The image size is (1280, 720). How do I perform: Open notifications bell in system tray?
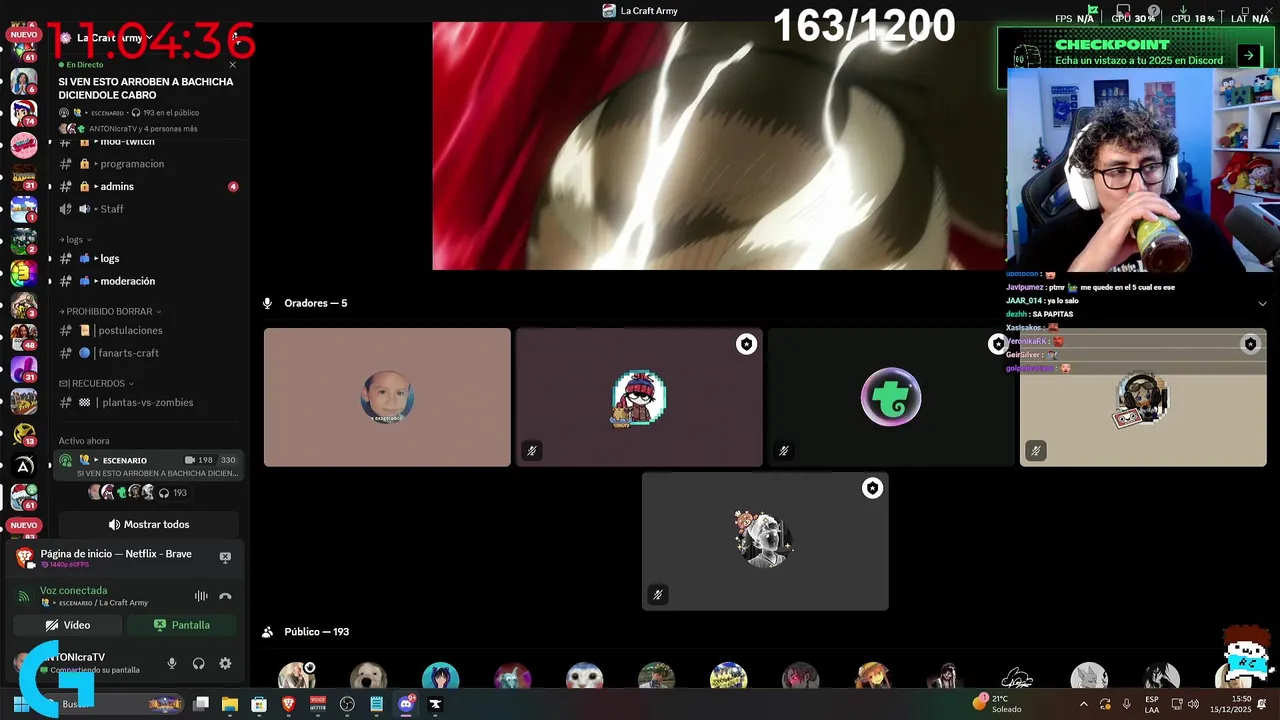1263,704
